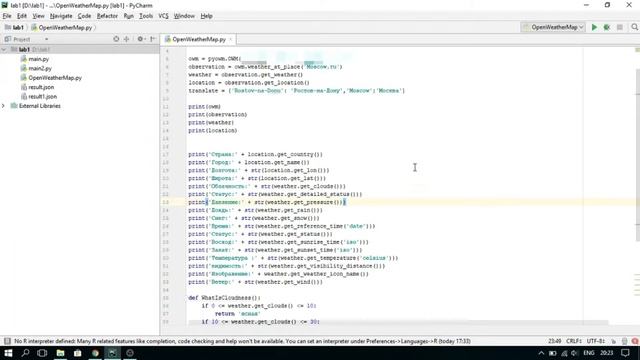This screenshot has height=360, width=640.
Task: Expand External Libraries node
Action: (4, 106)
